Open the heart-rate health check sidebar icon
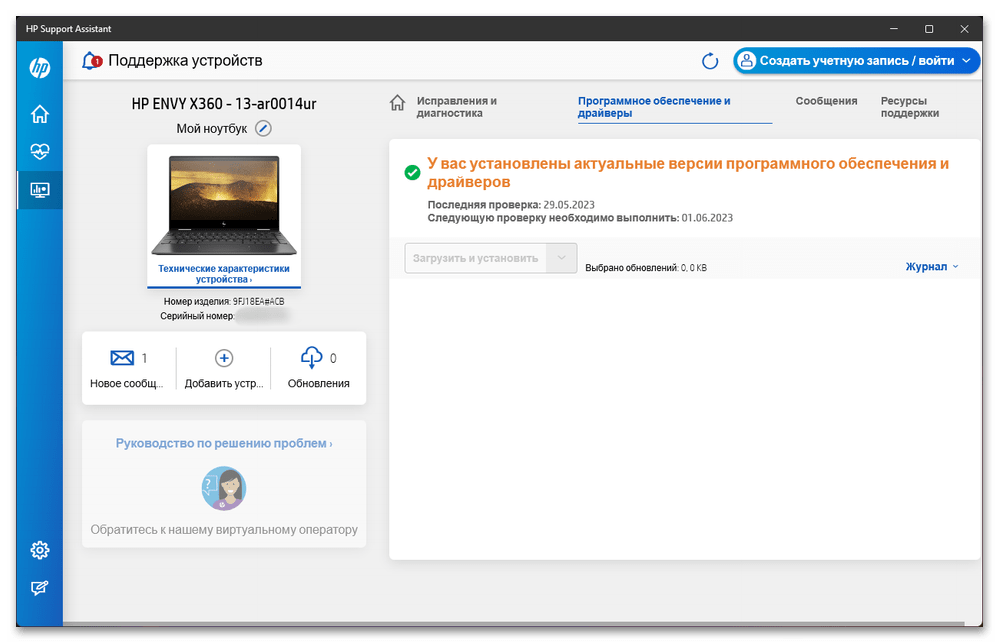 click(x=40, y=152)
